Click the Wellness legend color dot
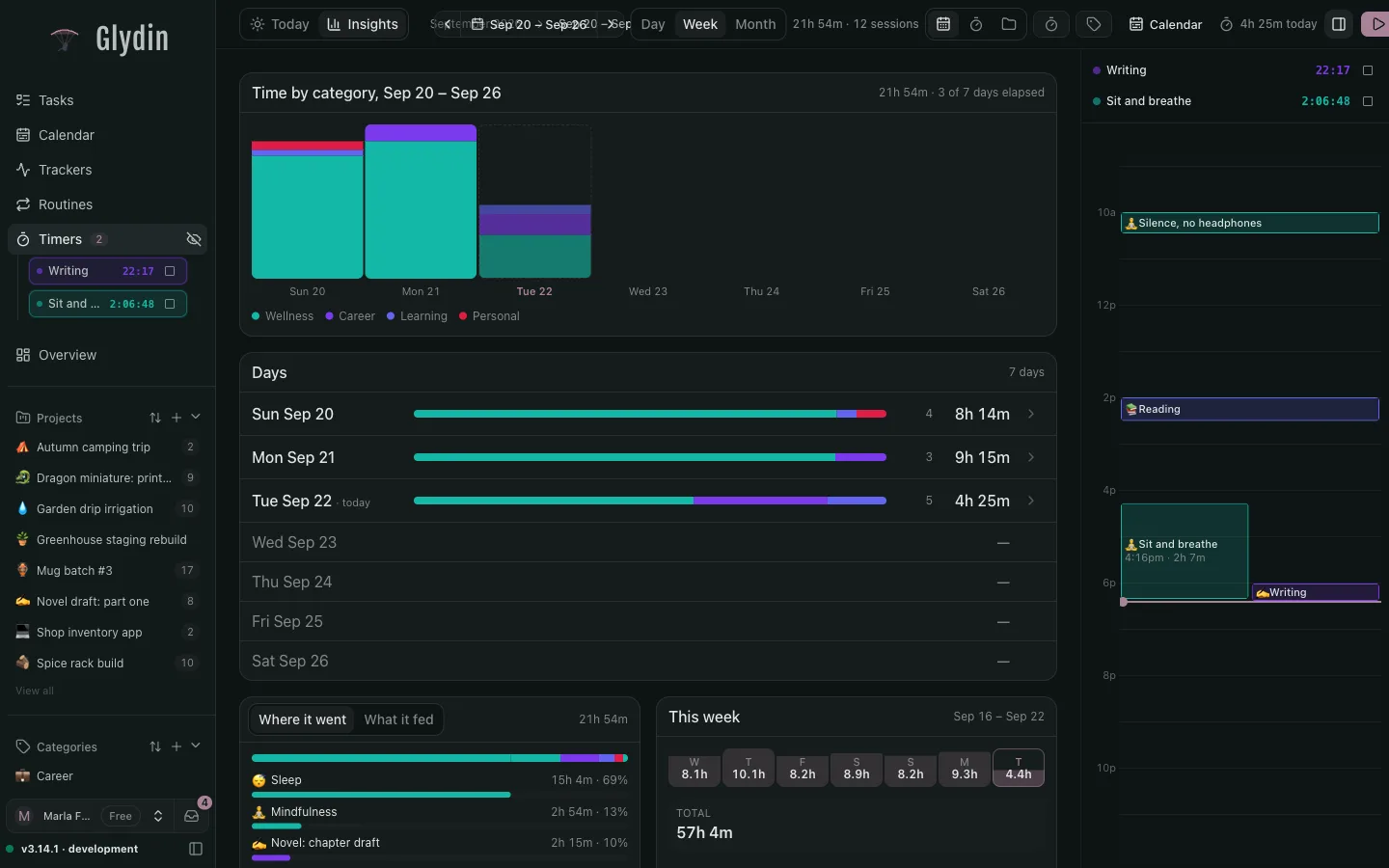This screenshot has width=1389, height=868. point(256,315)
